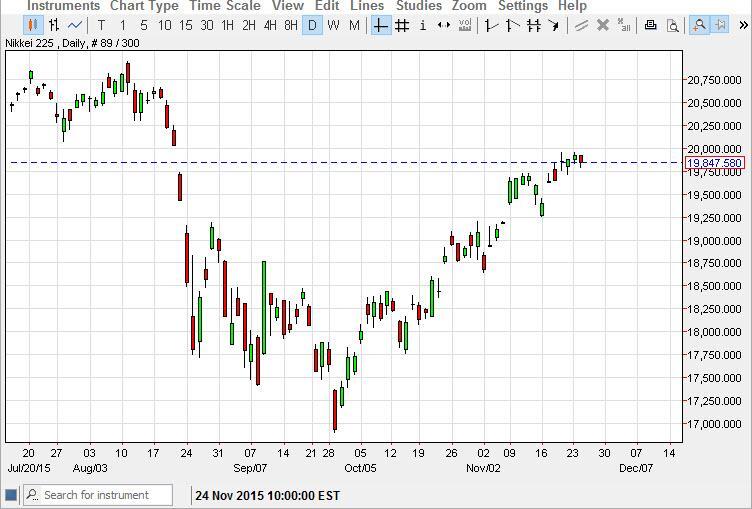
Task: Open the Settings menu
Action: (x=522, y=6)
